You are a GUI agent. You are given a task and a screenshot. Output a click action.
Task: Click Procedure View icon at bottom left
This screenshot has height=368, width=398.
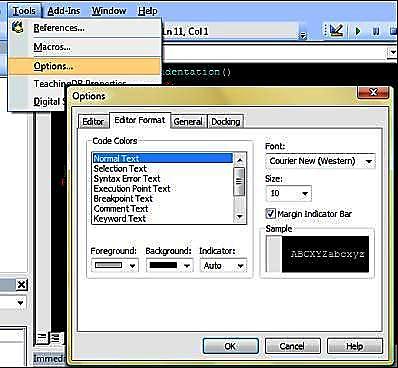pyautogui.click(x=42, y=338)
